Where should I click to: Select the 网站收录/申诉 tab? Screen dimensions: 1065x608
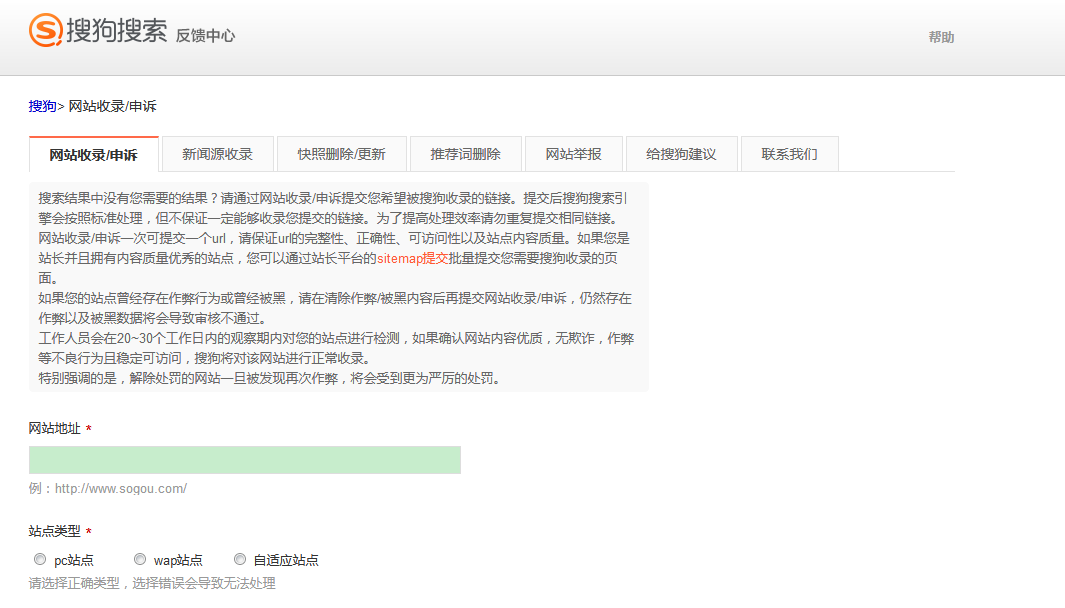94,155
